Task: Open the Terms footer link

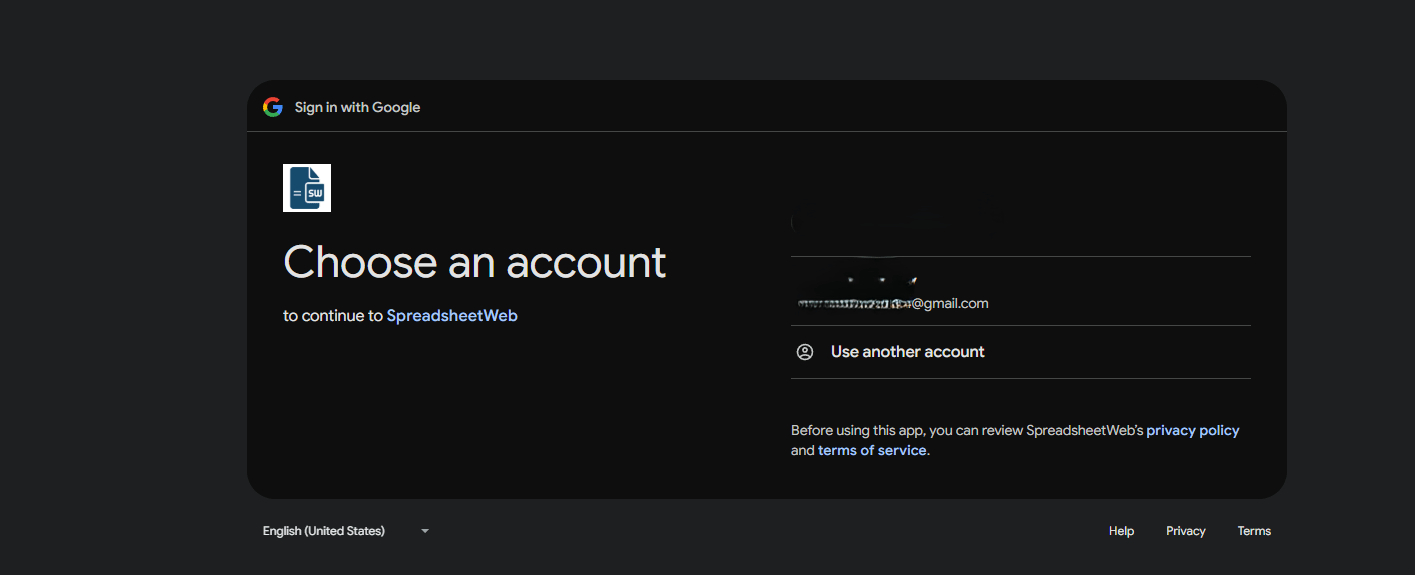Action: pos(1254,531)
